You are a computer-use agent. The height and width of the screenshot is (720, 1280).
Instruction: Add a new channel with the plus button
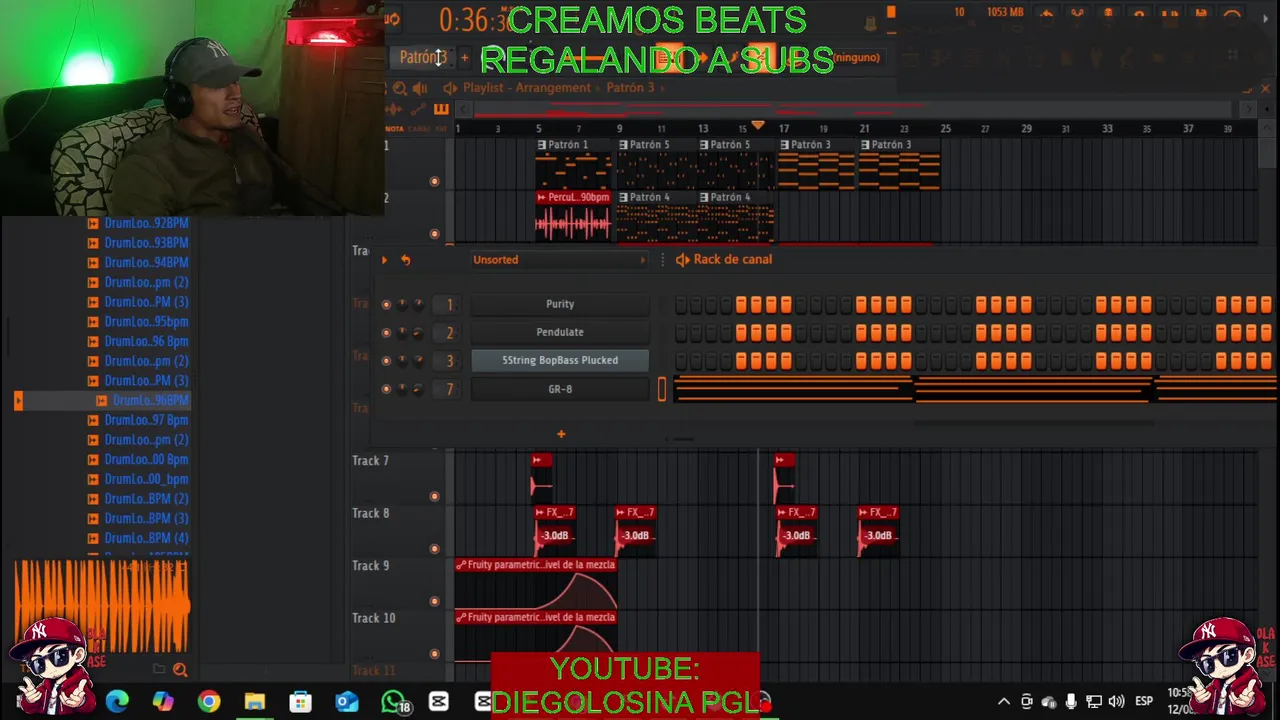click(x=561, y=434)
